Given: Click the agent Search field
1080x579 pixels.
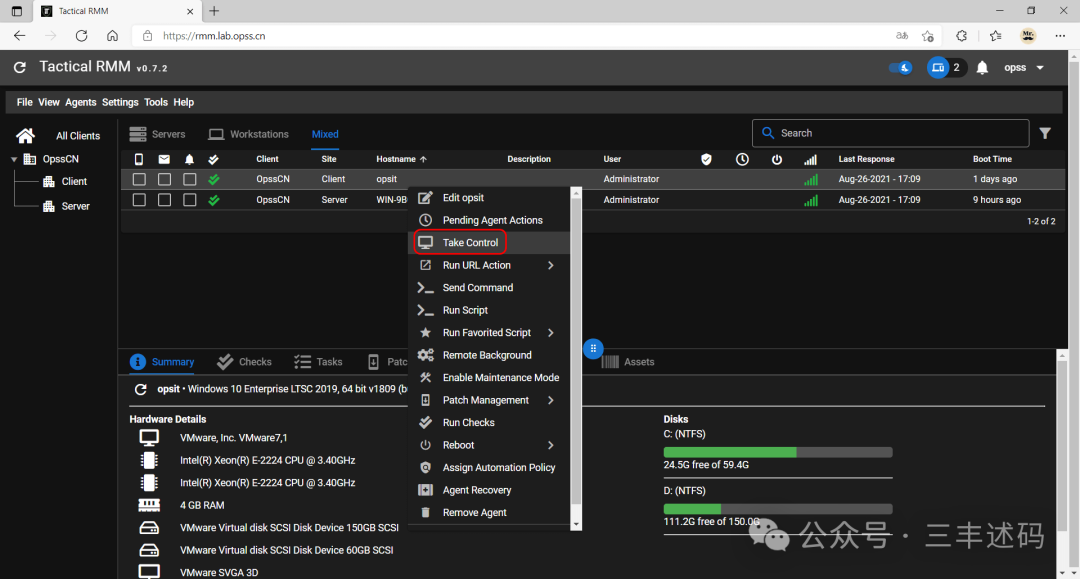Looking at the screenshot, I should [891, 133].
